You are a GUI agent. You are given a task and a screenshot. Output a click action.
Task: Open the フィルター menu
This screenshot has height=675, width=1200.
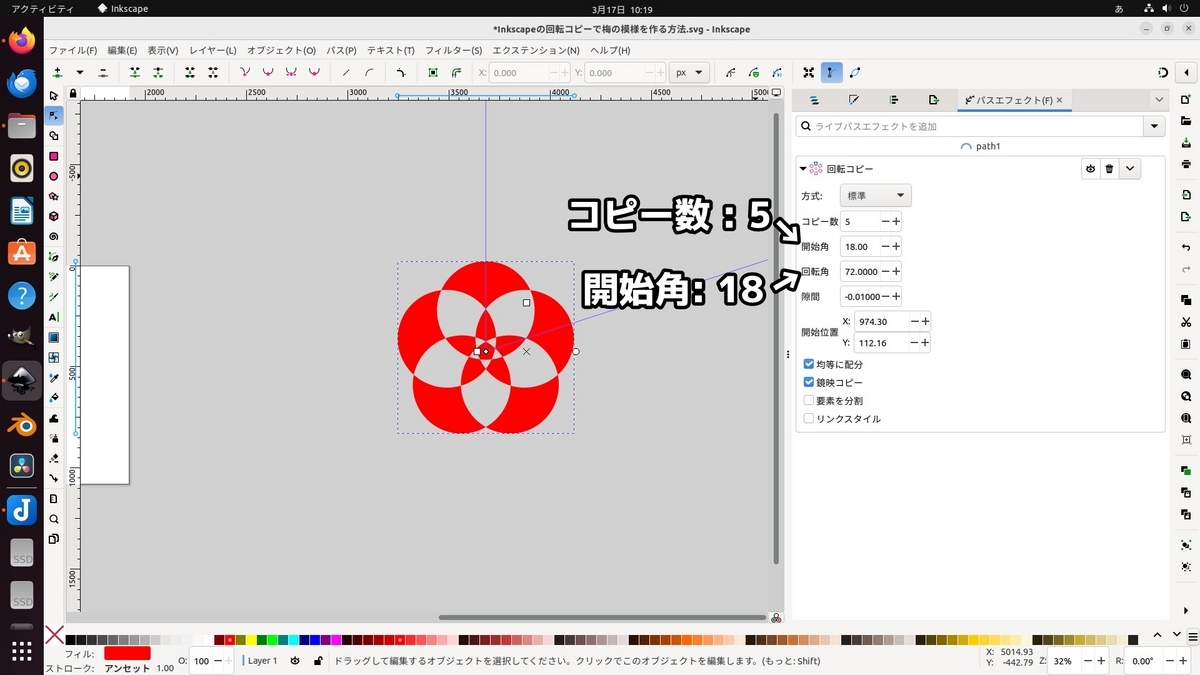click(452, 50)
